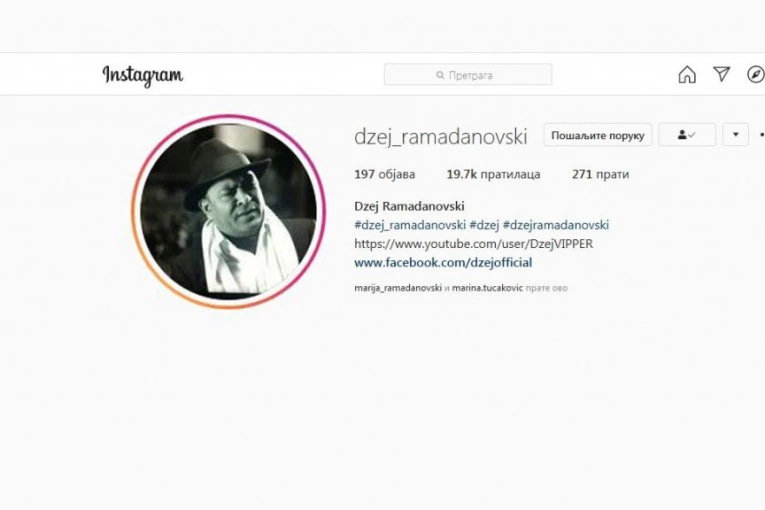Click the Пошаљите поруку button
Screen dimensions: 765x510
598,135
